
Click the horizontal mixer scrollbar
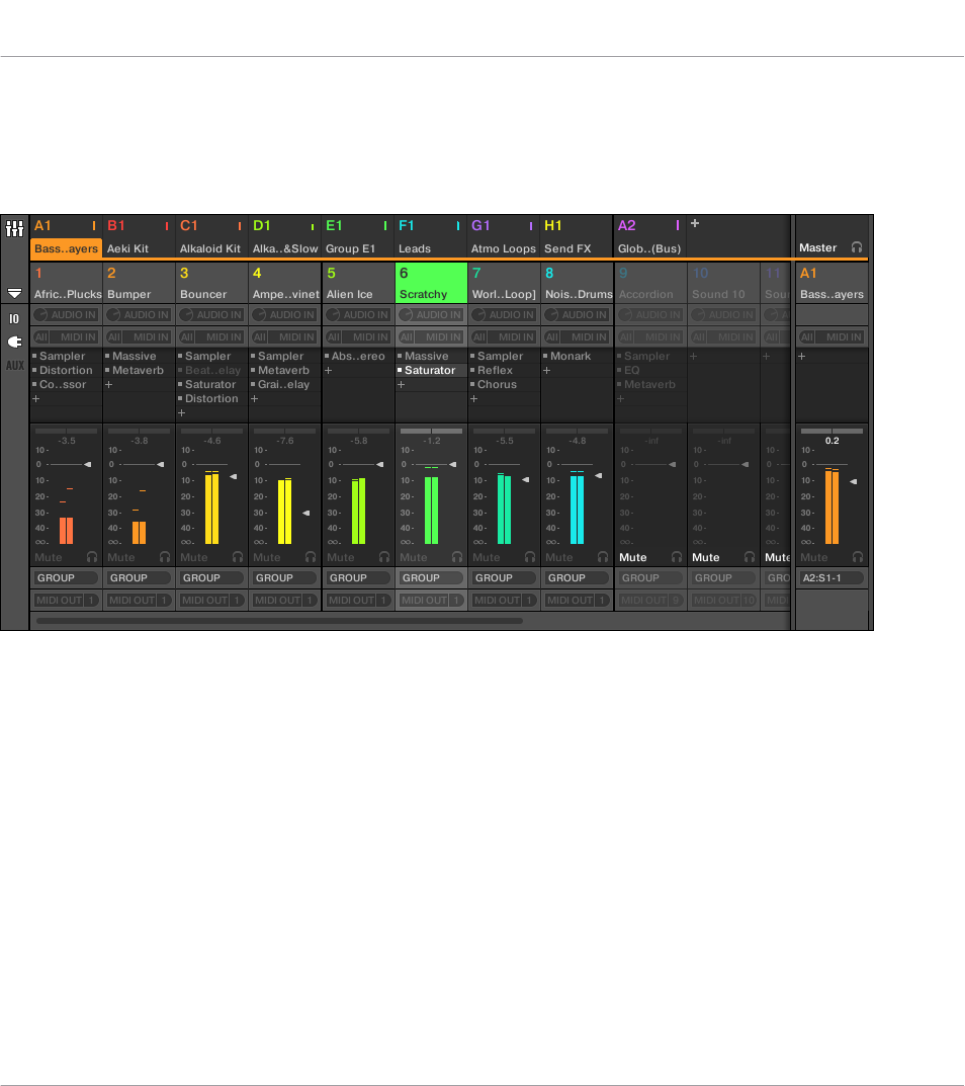[279, 621]
